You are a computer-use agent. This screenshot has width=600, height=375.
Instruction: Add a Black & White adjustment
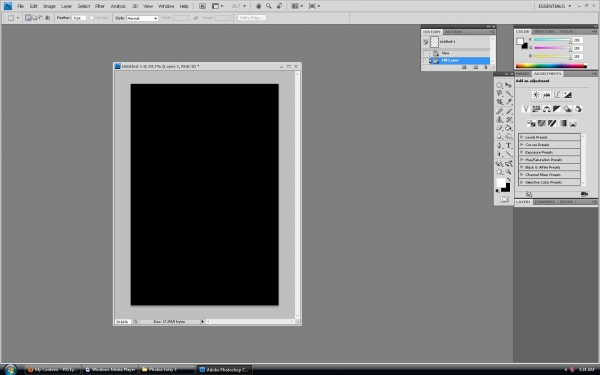(x=557, y=109)
